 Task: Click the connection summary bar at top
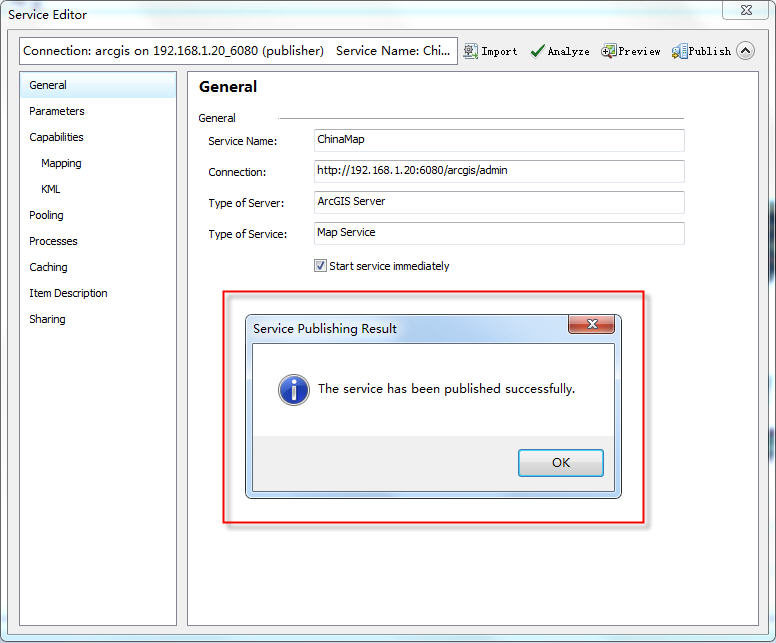point(238,50)
